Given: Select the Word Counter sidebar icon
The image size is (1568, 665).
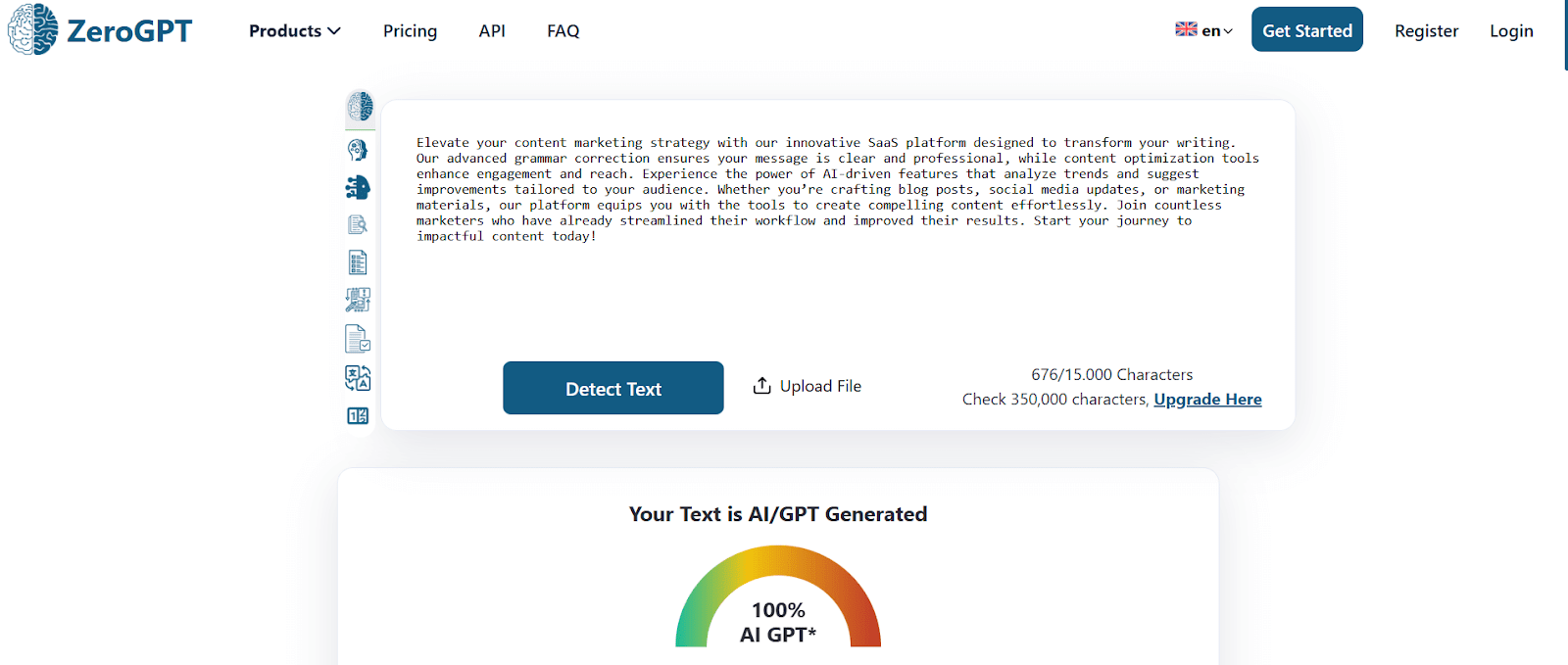Looking at the screenshot, I should (358, 415).
